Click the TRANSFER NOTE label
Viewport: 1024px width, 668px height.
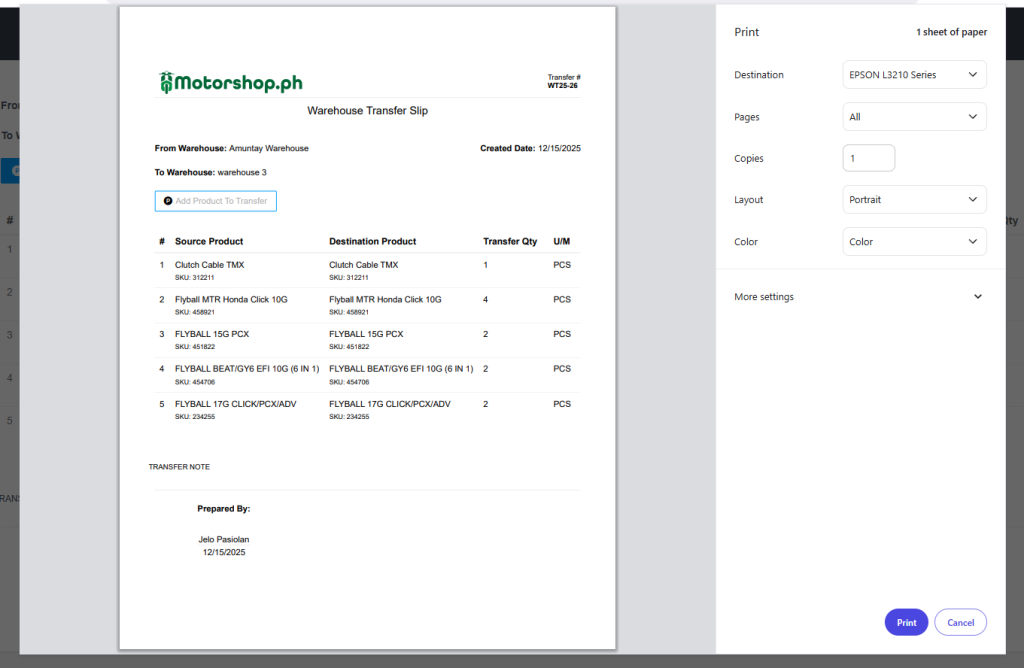tap(179, 467)
